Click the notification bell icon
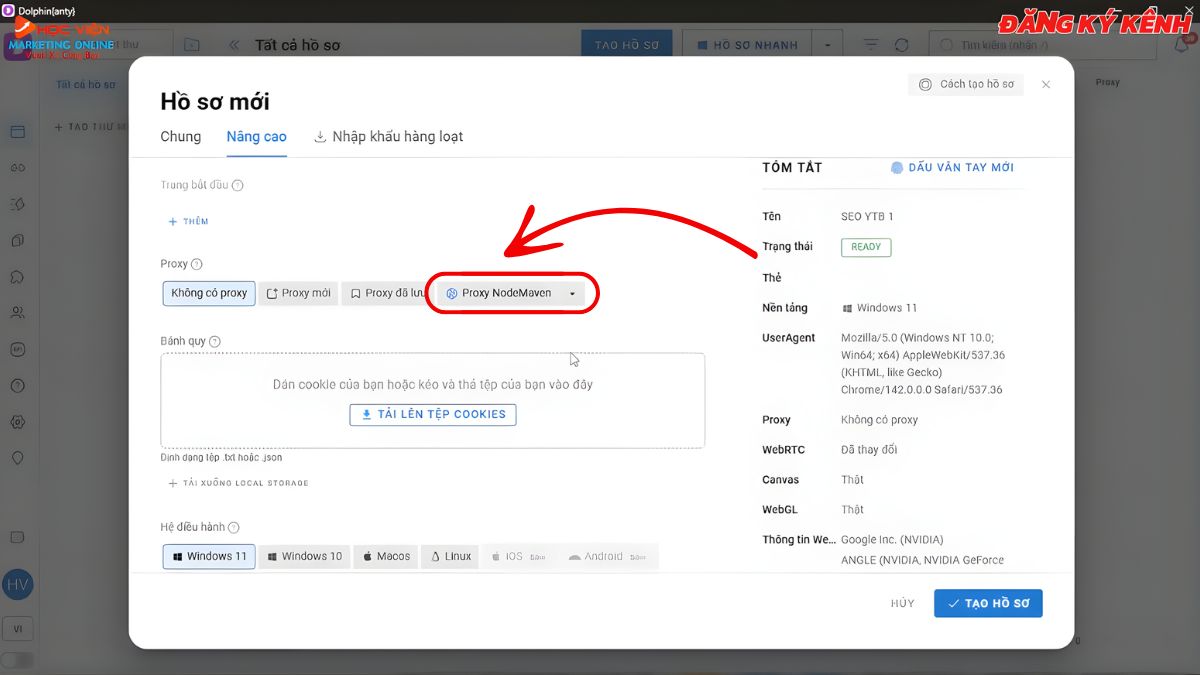This screenshot has height=675, width=1200. pyautogui.click(x=1181, y=45)
